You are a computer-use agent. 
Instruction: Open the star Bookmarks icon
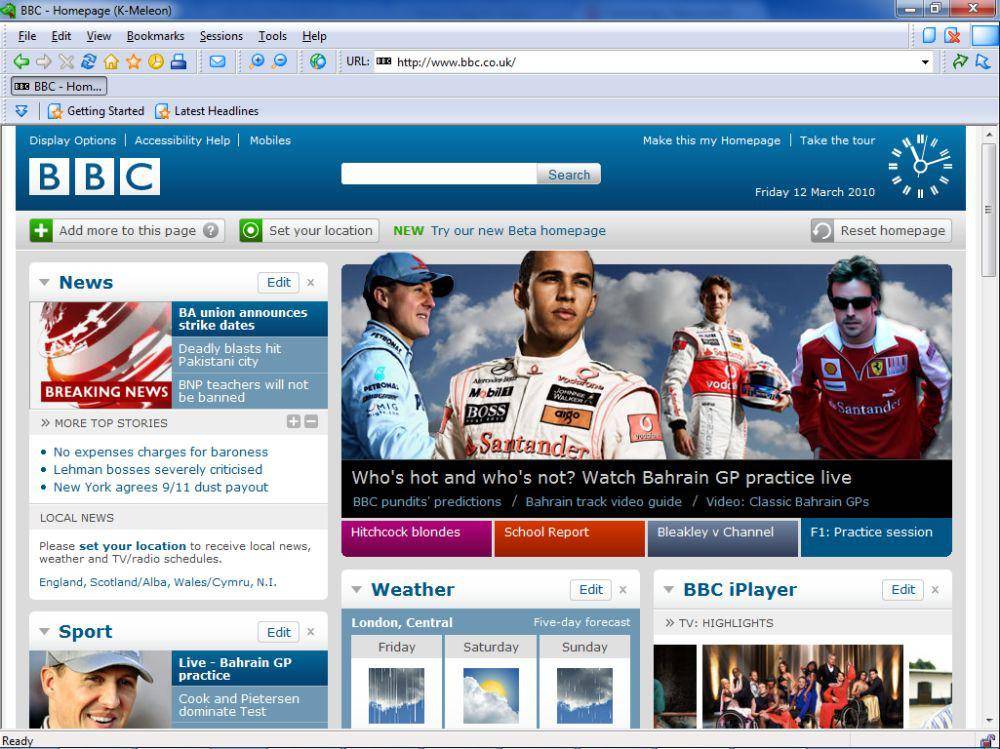coord(133,62)
